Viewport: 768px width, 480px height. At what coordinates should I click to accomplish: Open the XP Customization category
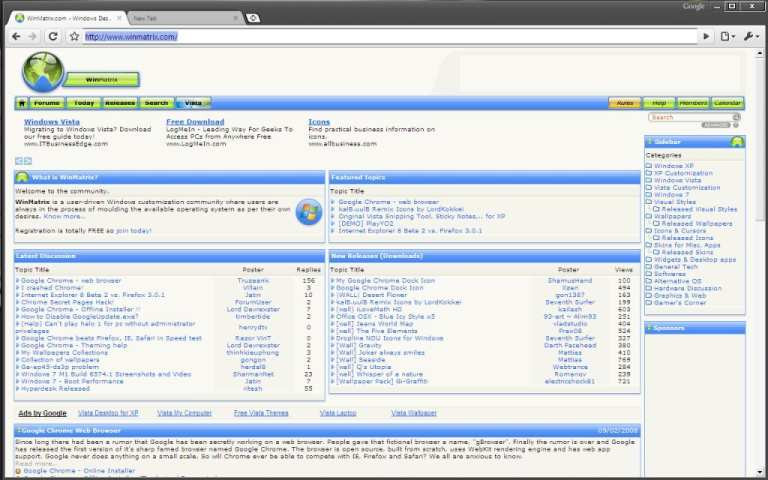click(683, 173)
